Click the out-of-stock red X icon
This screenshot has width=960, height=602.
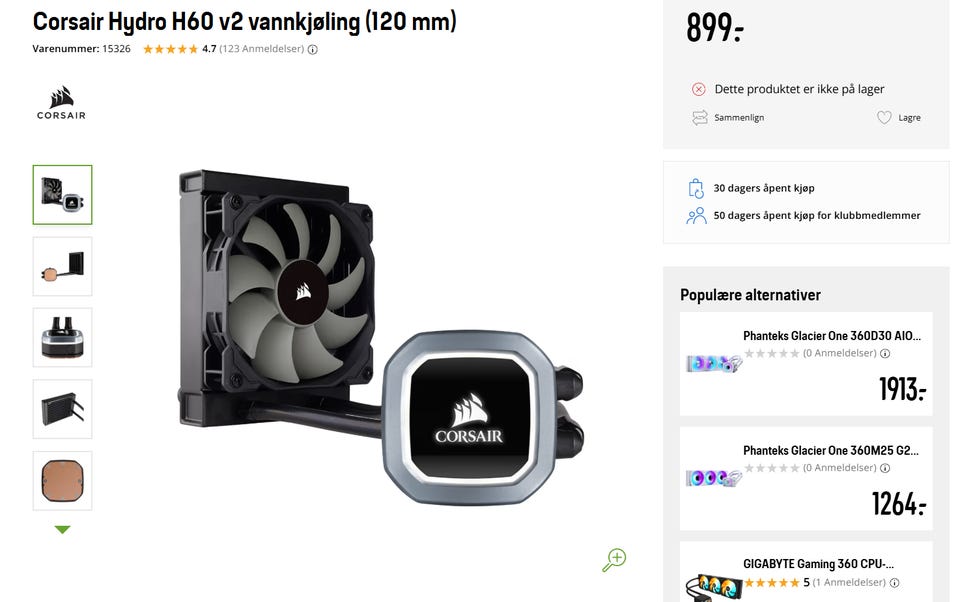click(x=699, y=89)
